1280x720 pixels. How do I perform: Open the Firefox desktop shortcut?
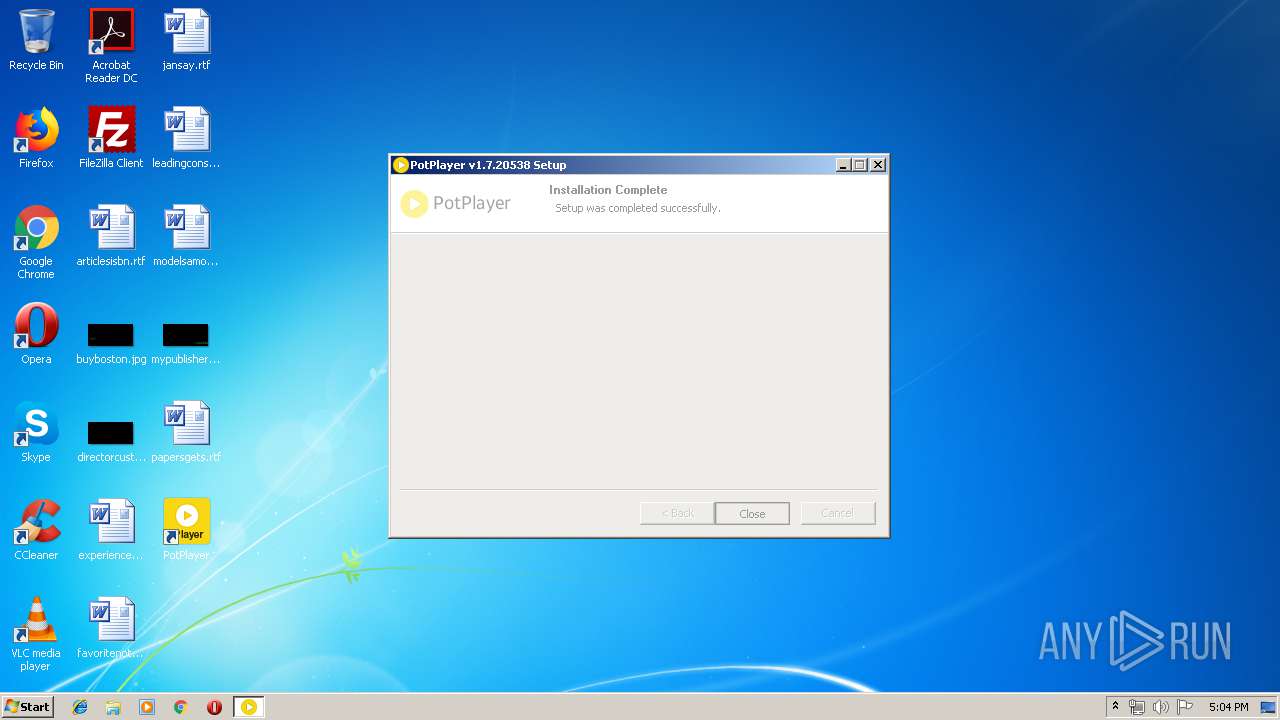click(x=36, y=138)
